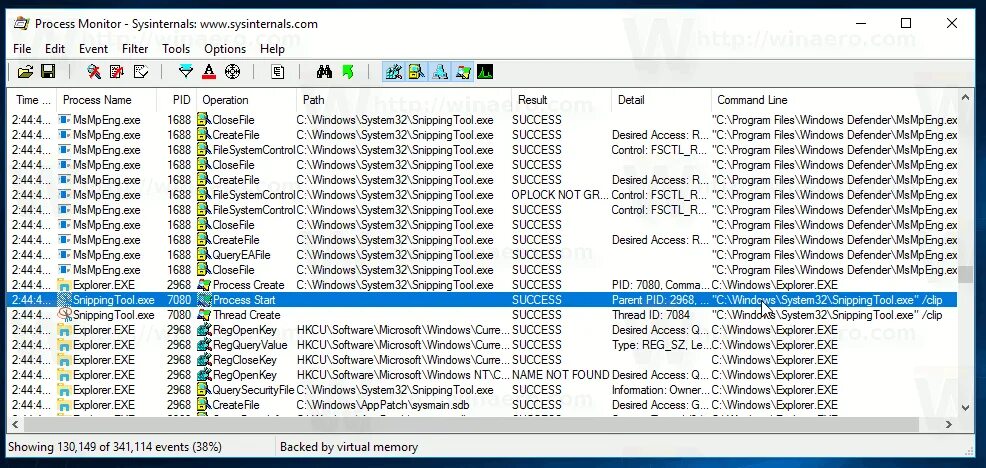The width and height of the screenshot is (986, 468).
Task: Select the crosshair target window icon
Action: point(233,72)
